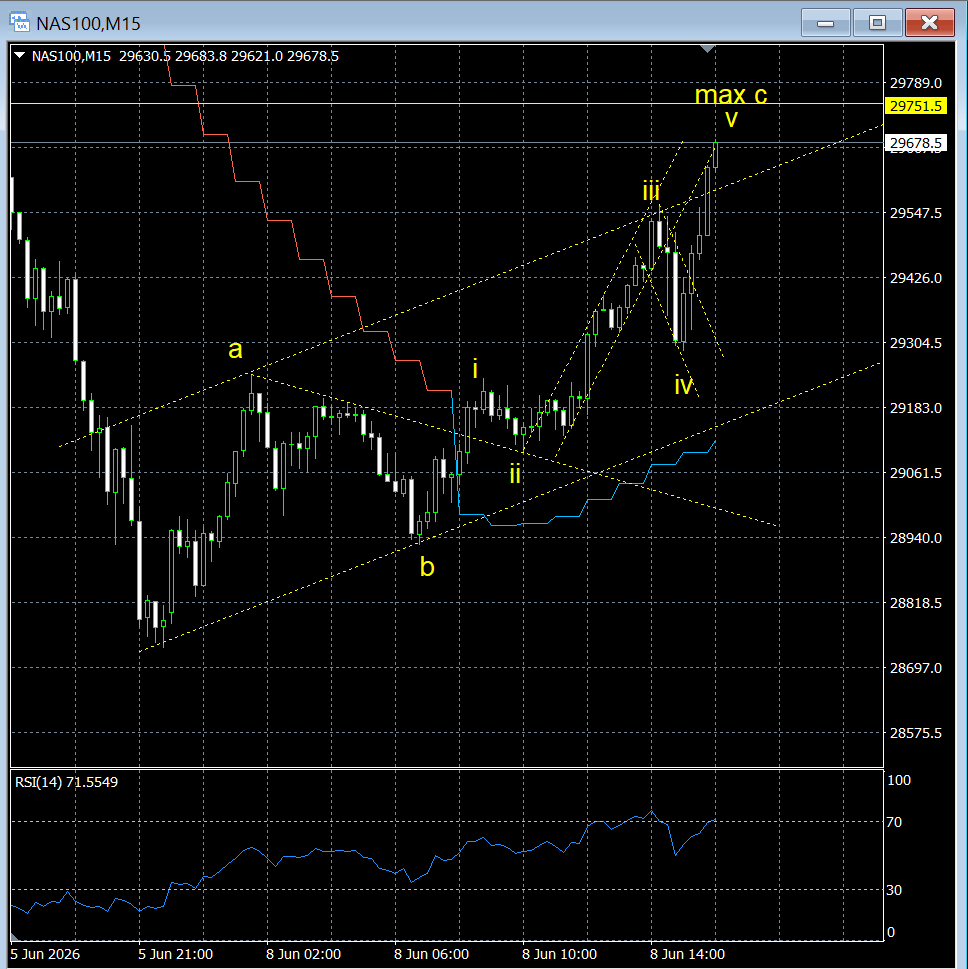Click the 28697.0 price scale value
968x969 pixels.
915,668
